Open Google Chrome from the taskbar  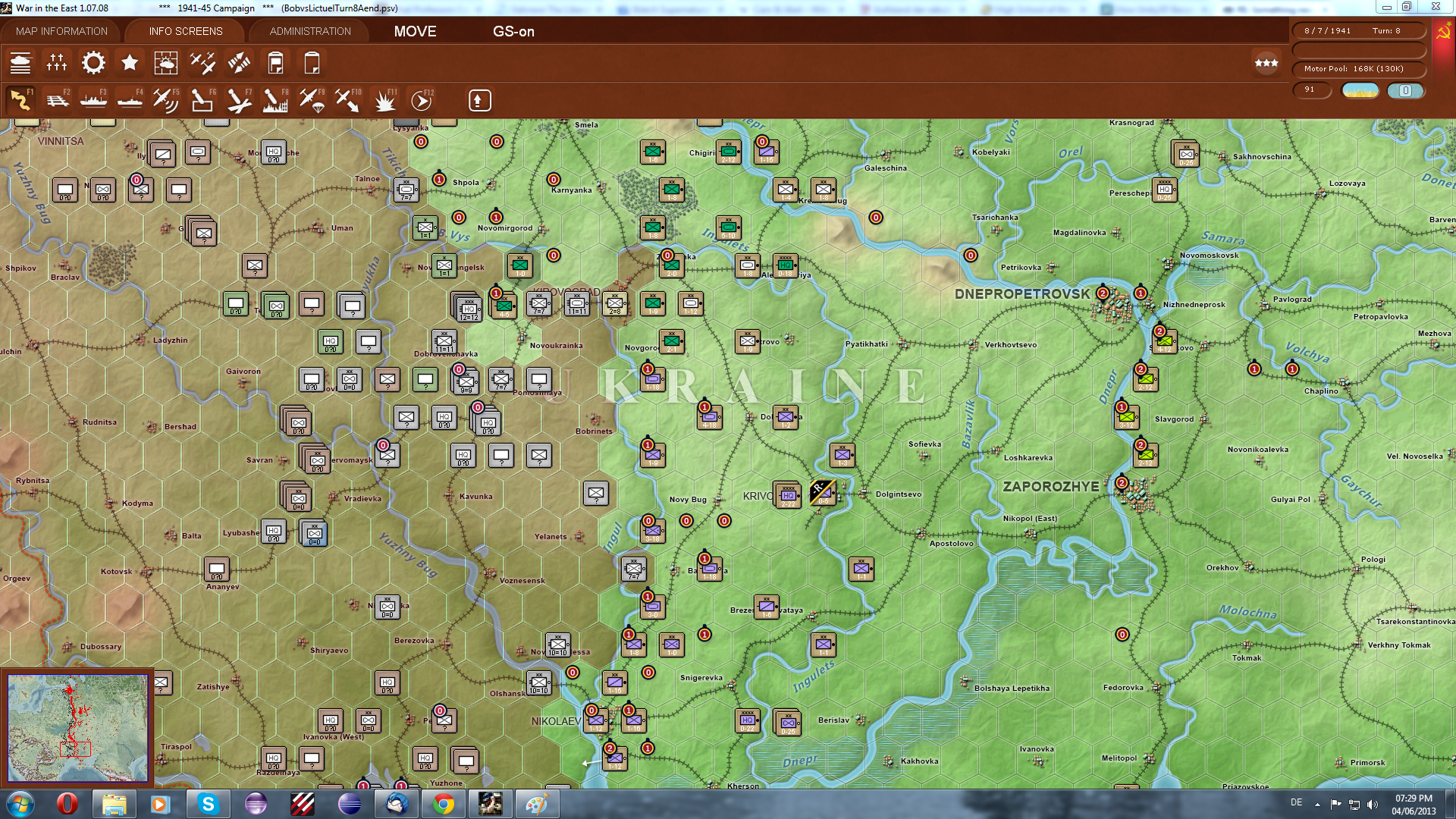pyautogui.click(x=444, y=803)
